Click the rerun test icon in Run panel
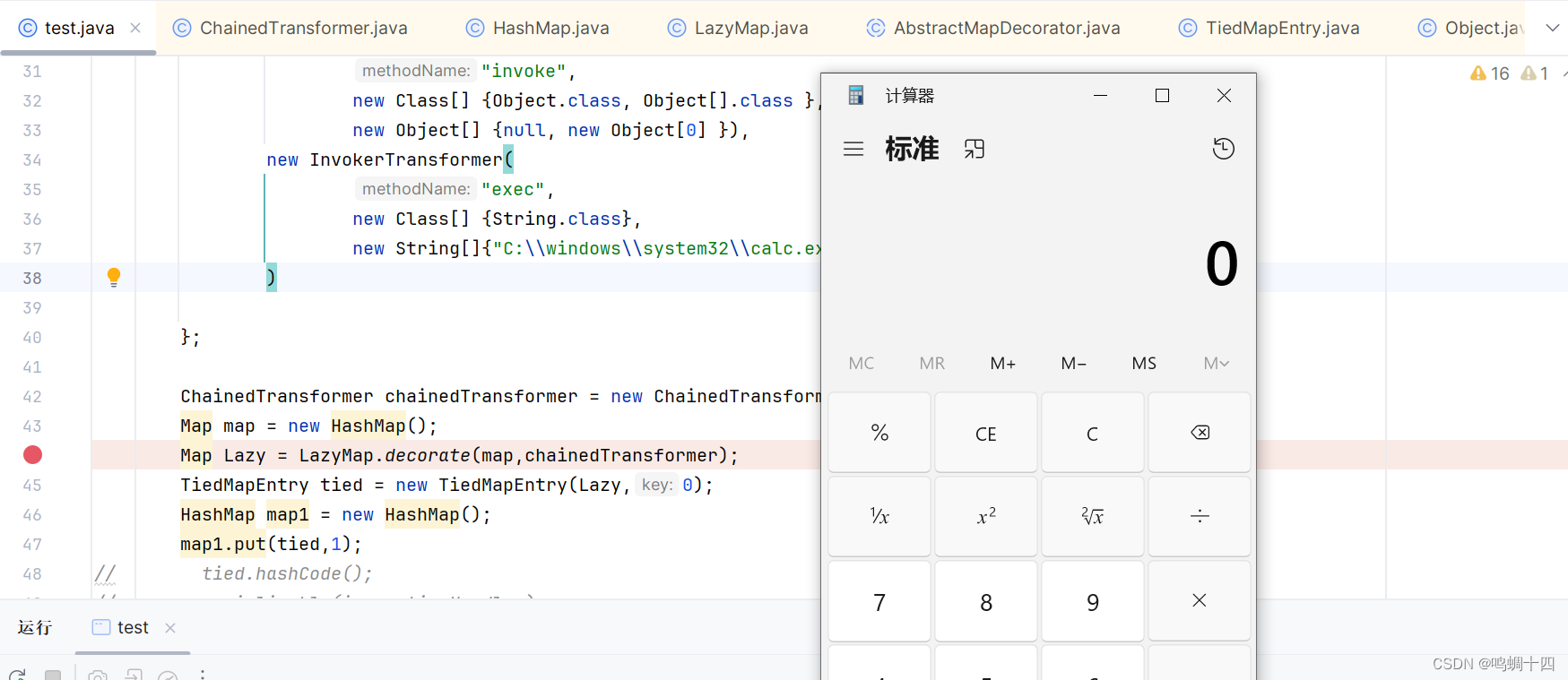The image size is (1568, 680). click(17, 675)
